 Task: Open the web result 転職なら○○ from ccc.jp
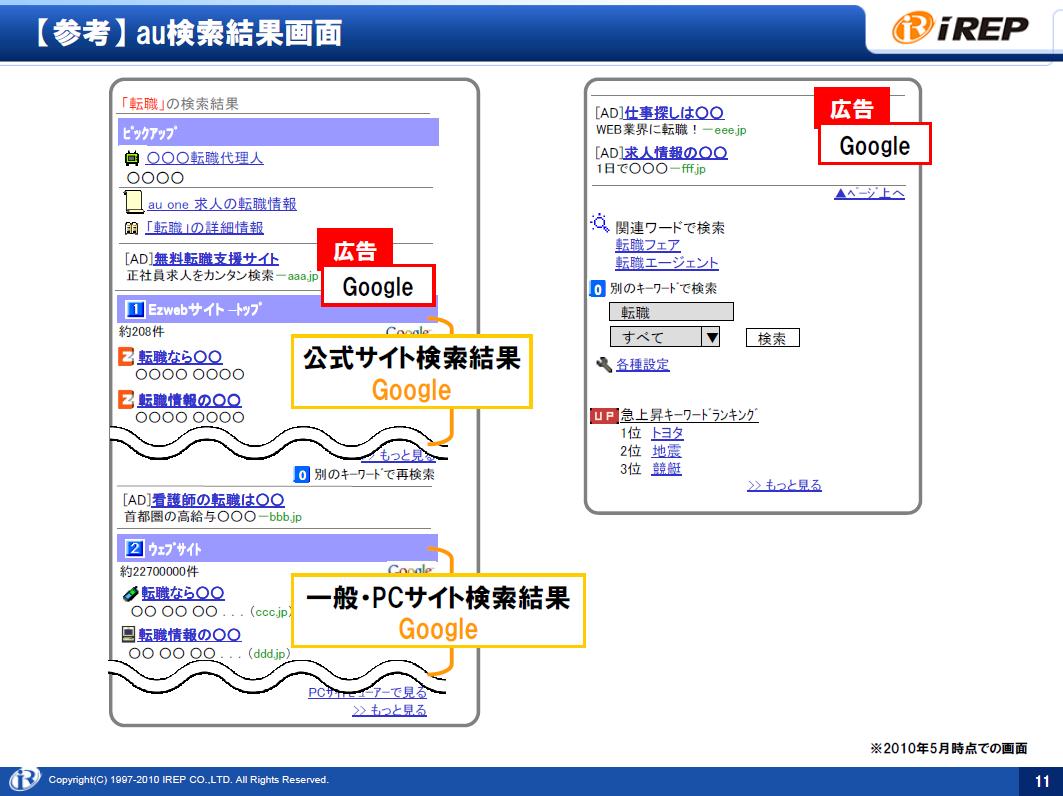182,593
